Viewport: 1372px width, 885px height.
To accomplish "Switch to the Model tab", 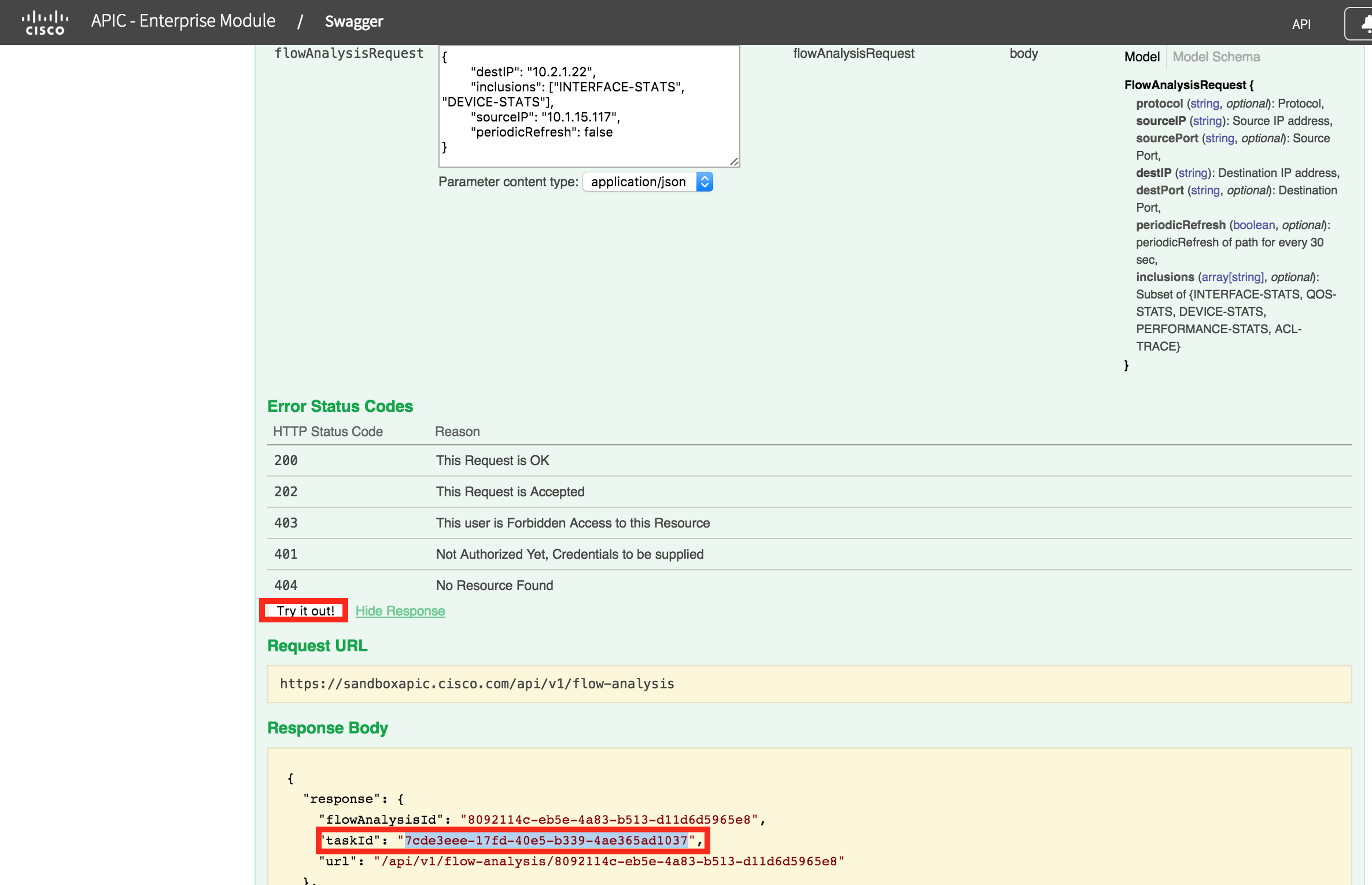I will [1142, 57].
